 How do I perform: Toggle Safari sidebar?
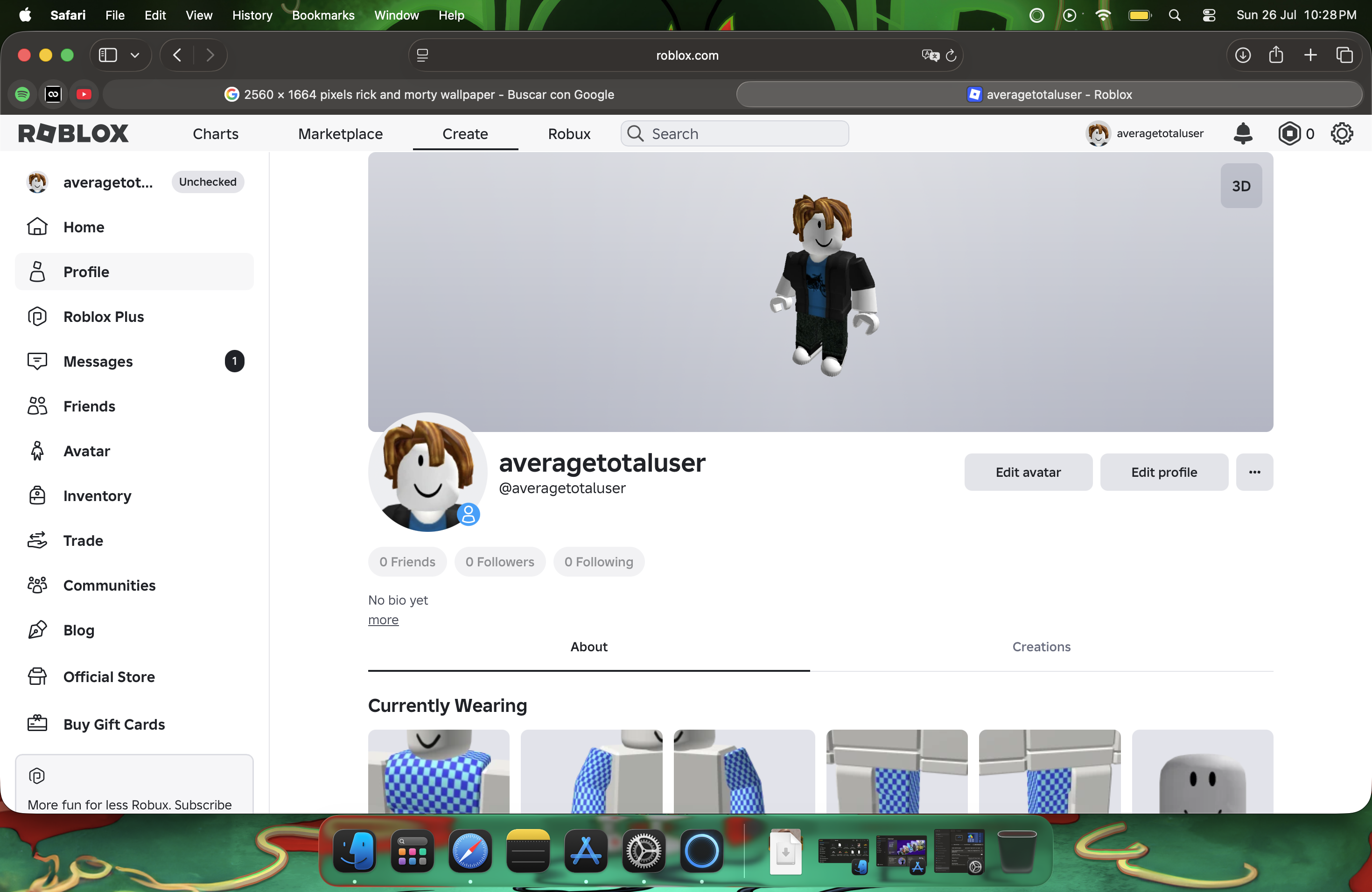tap(108, 56)
